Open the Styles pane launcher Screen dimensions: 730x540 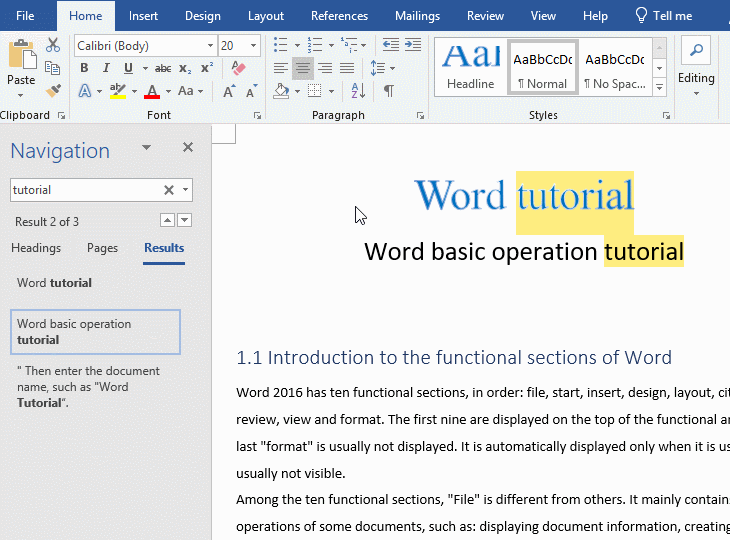point(666,115)
